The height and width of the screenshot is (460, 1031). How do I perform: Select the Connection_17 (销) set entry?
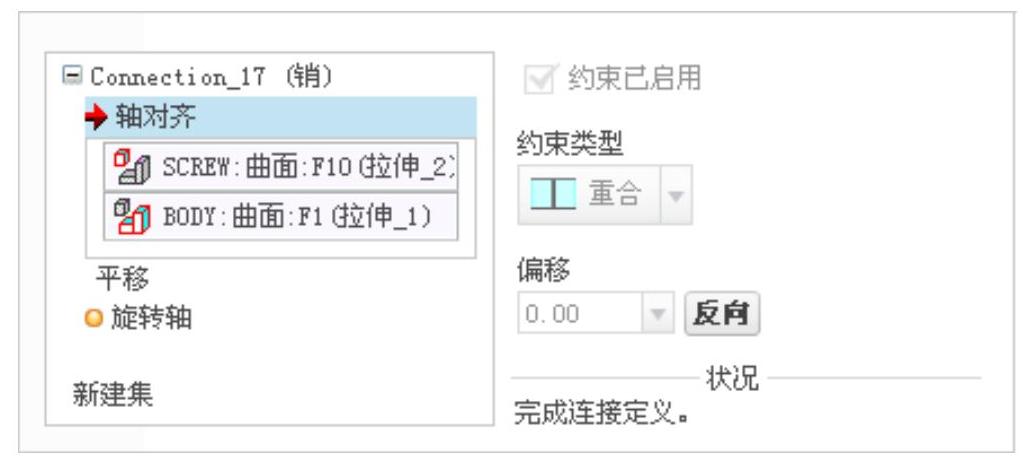(212, 76)
